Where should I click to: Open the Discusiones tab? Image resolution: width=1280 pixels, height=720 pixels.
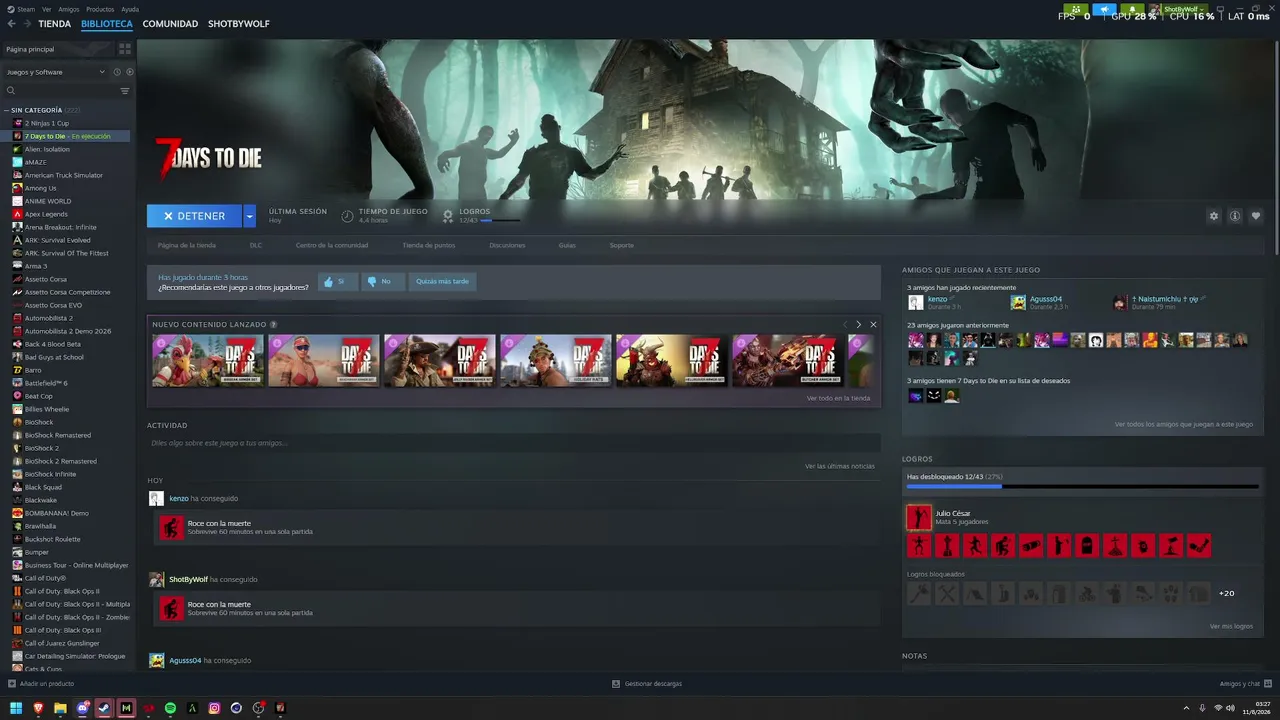click(x=507, y=245)
